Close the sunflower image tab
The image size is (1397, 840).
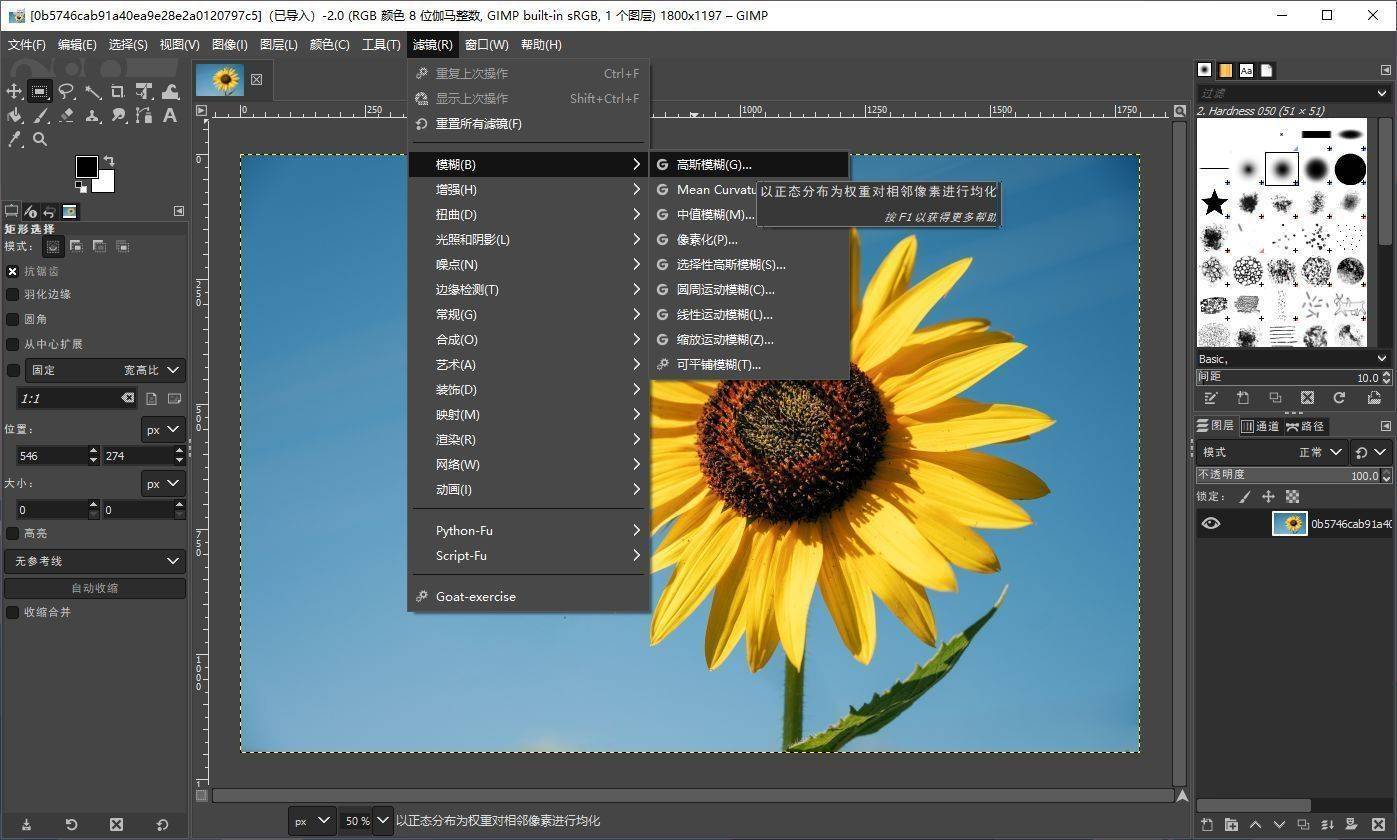[257, 79]
